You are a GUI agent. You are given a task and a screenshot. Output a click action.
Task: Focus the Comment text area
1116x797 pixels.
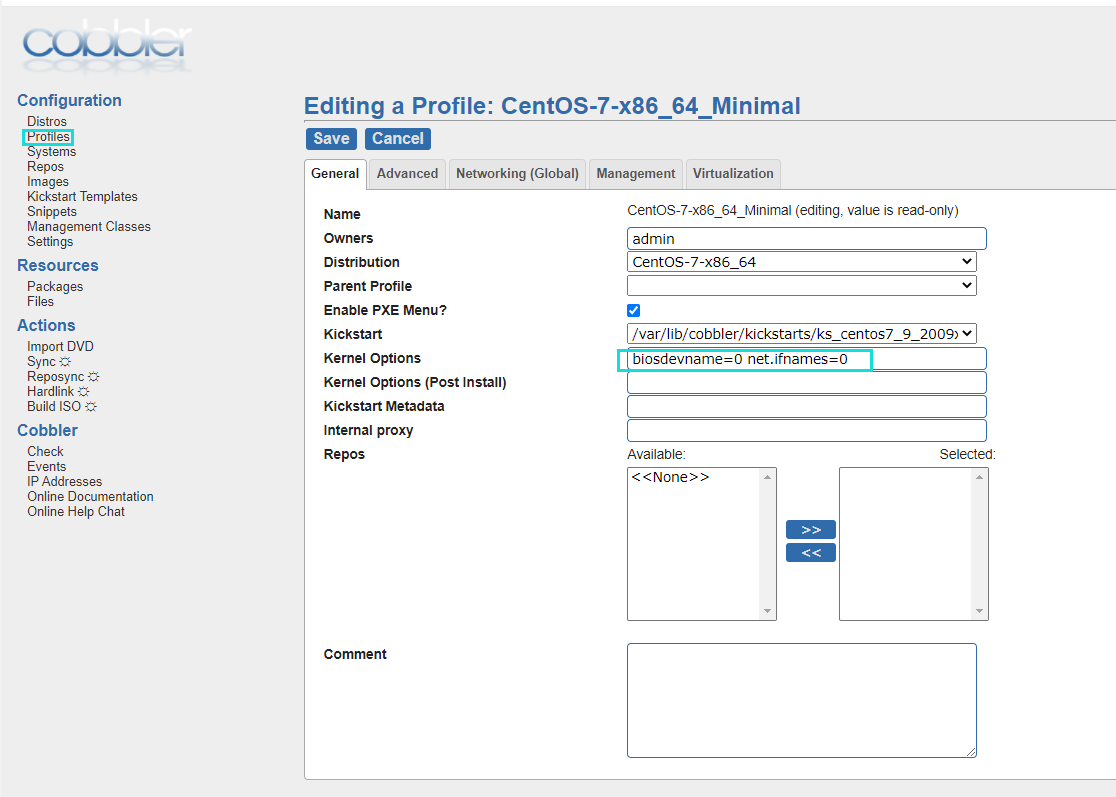pyautogui.click(x=801, y=700)
